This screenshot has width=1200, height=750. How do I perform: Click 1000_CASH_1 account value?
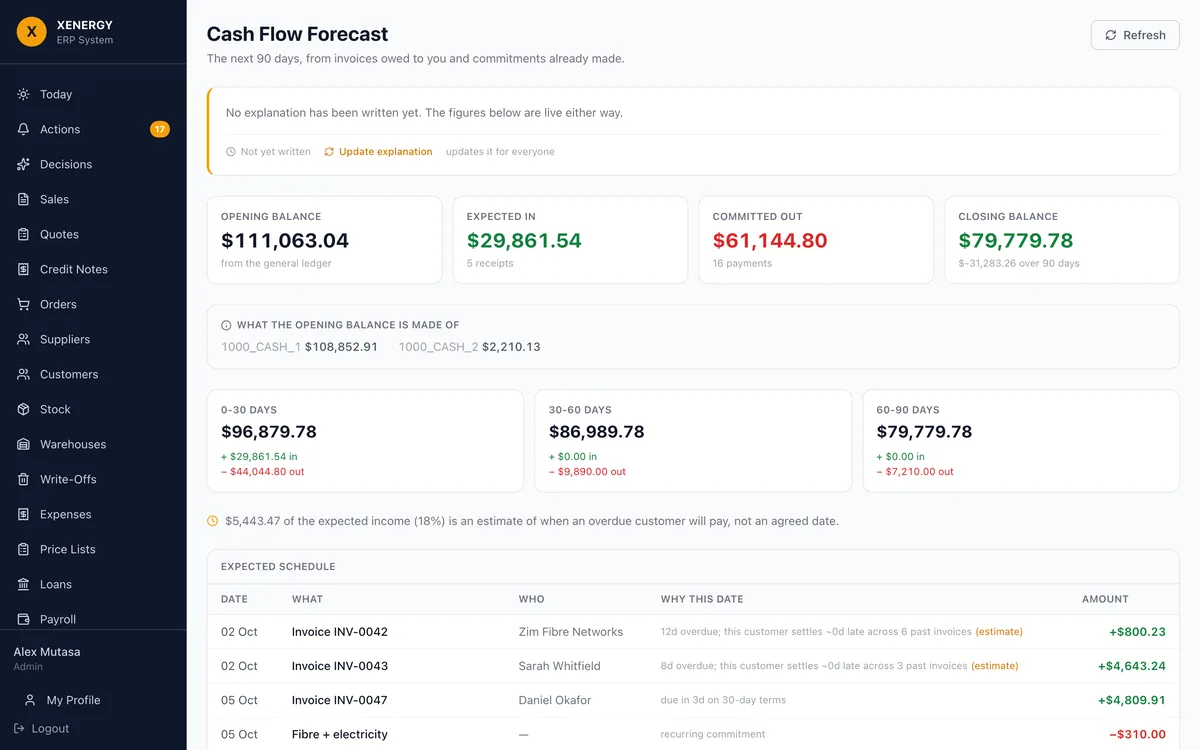pyautogui.click(x=341, y=347)
